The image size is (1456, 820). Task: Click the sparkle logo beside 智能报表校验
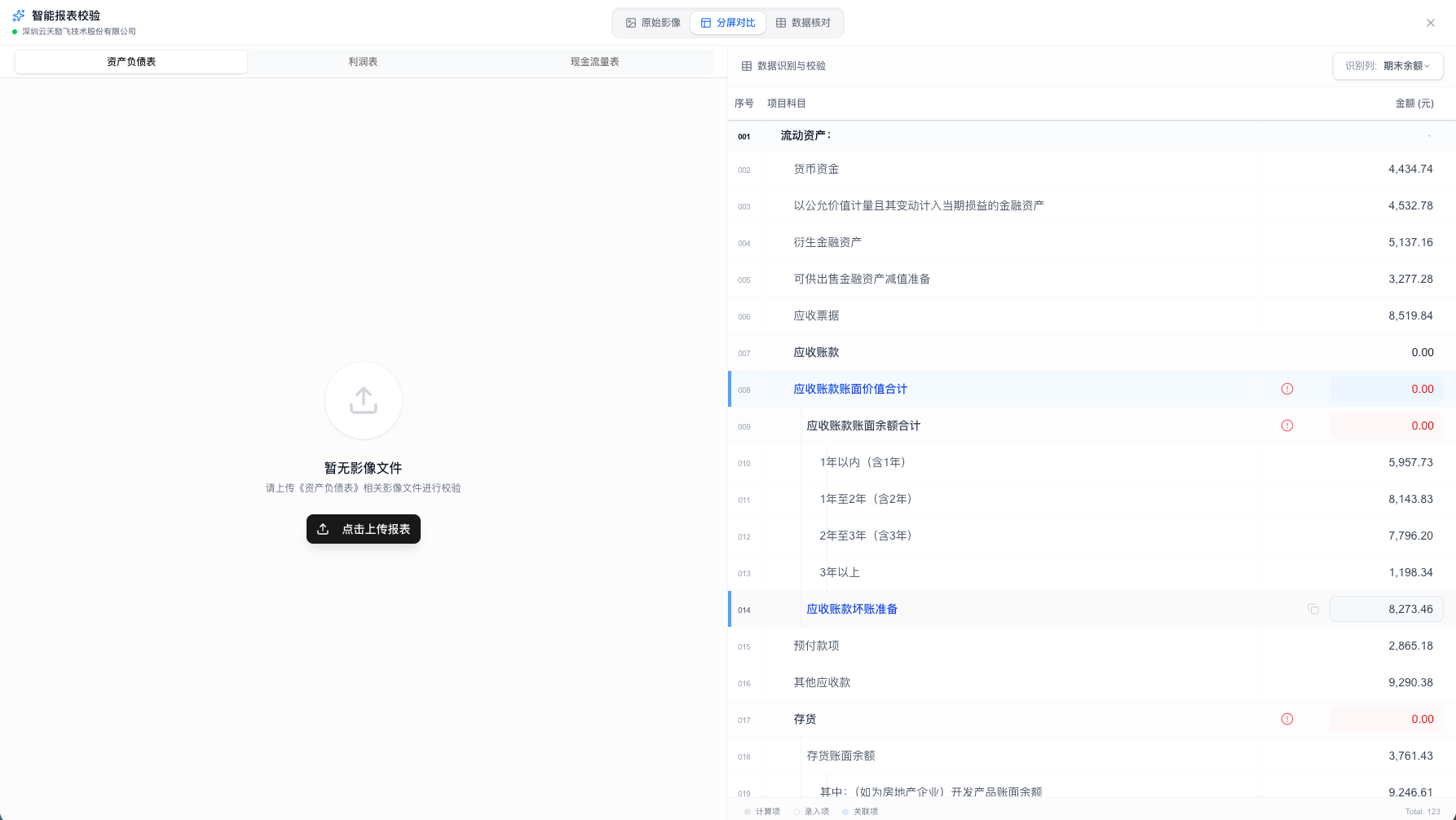click(x=19, y=15)
